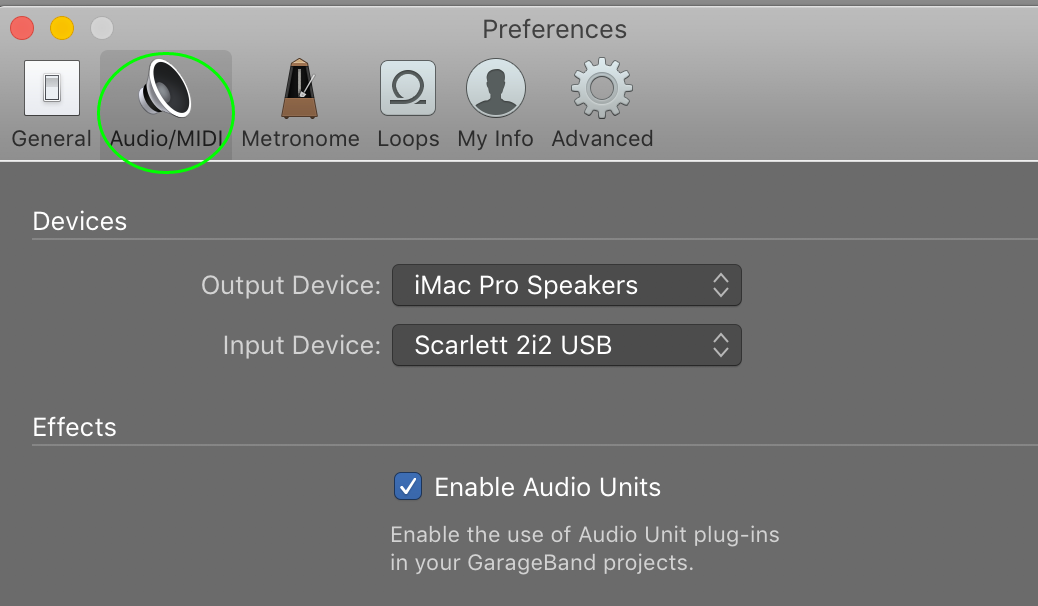The width and height of the screenshot is (1038, 606).
Task: Open Metronome preferences icon
Action: point(299,88)
